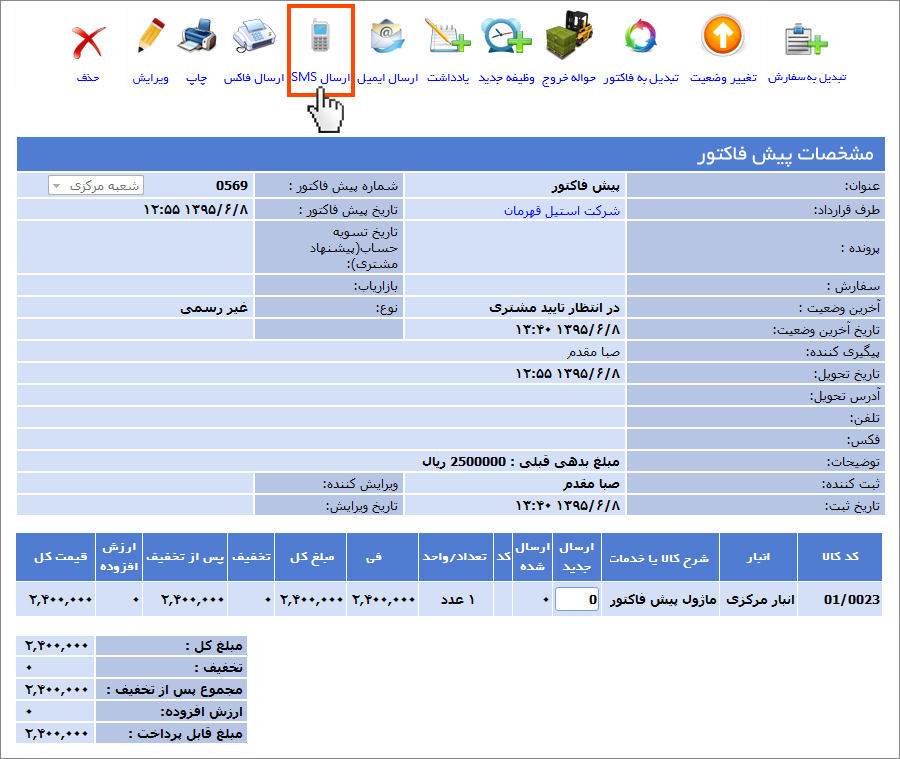
Task: Click the mobile phone SMS icon
Action: 320,36
